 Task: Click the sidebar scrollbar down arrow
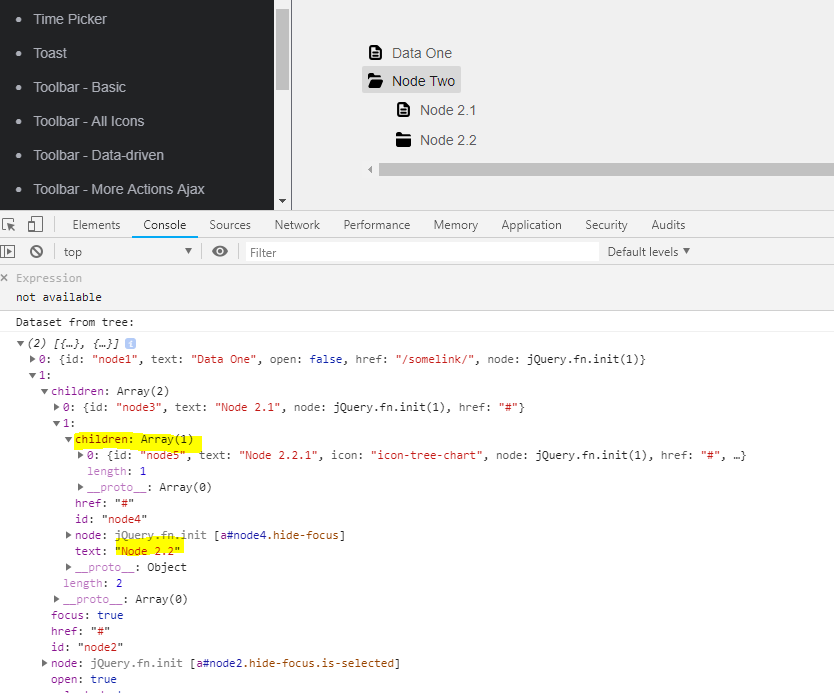click(x=282, y=201)
